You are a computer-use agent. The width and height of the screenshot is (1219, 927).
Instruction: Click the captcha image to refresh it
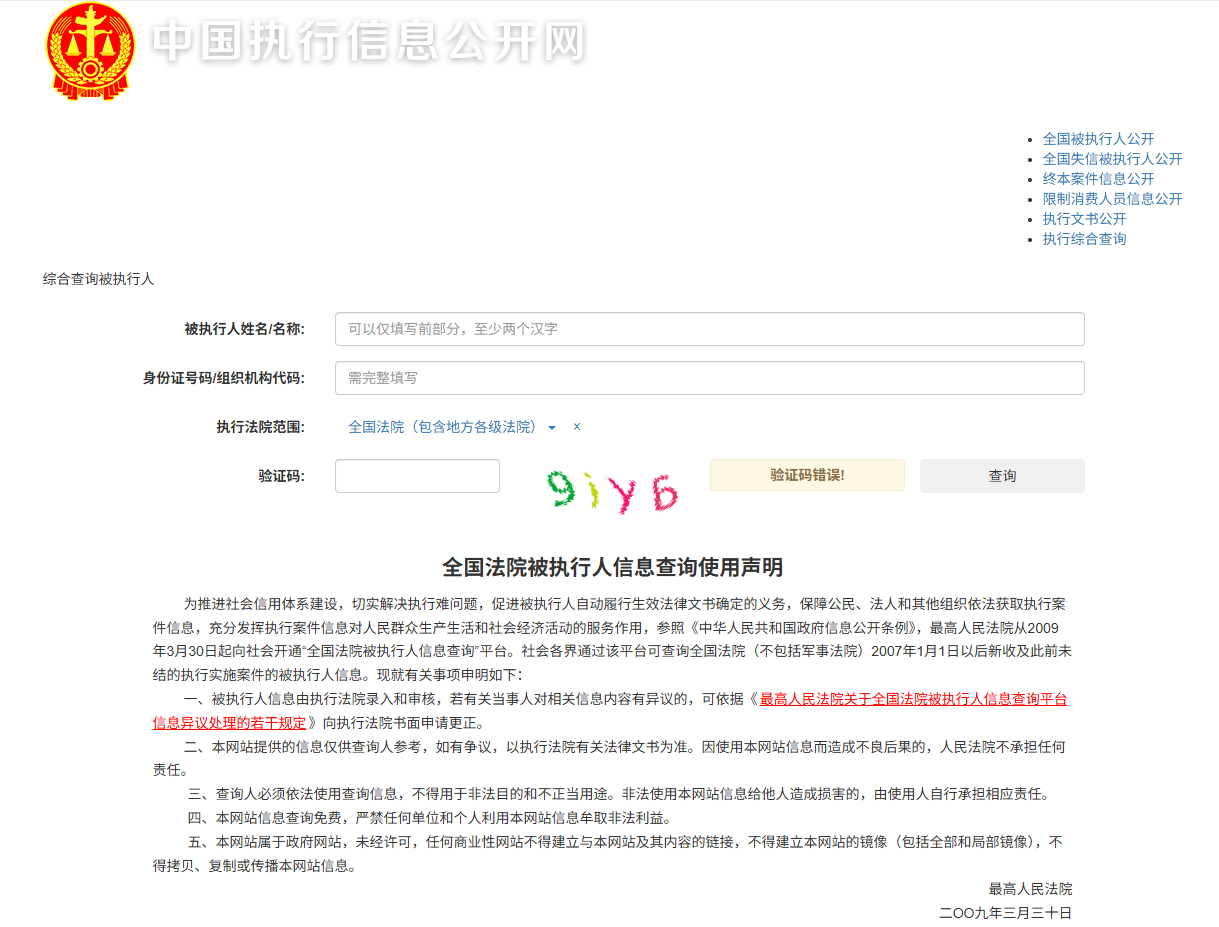coord(613,490)
